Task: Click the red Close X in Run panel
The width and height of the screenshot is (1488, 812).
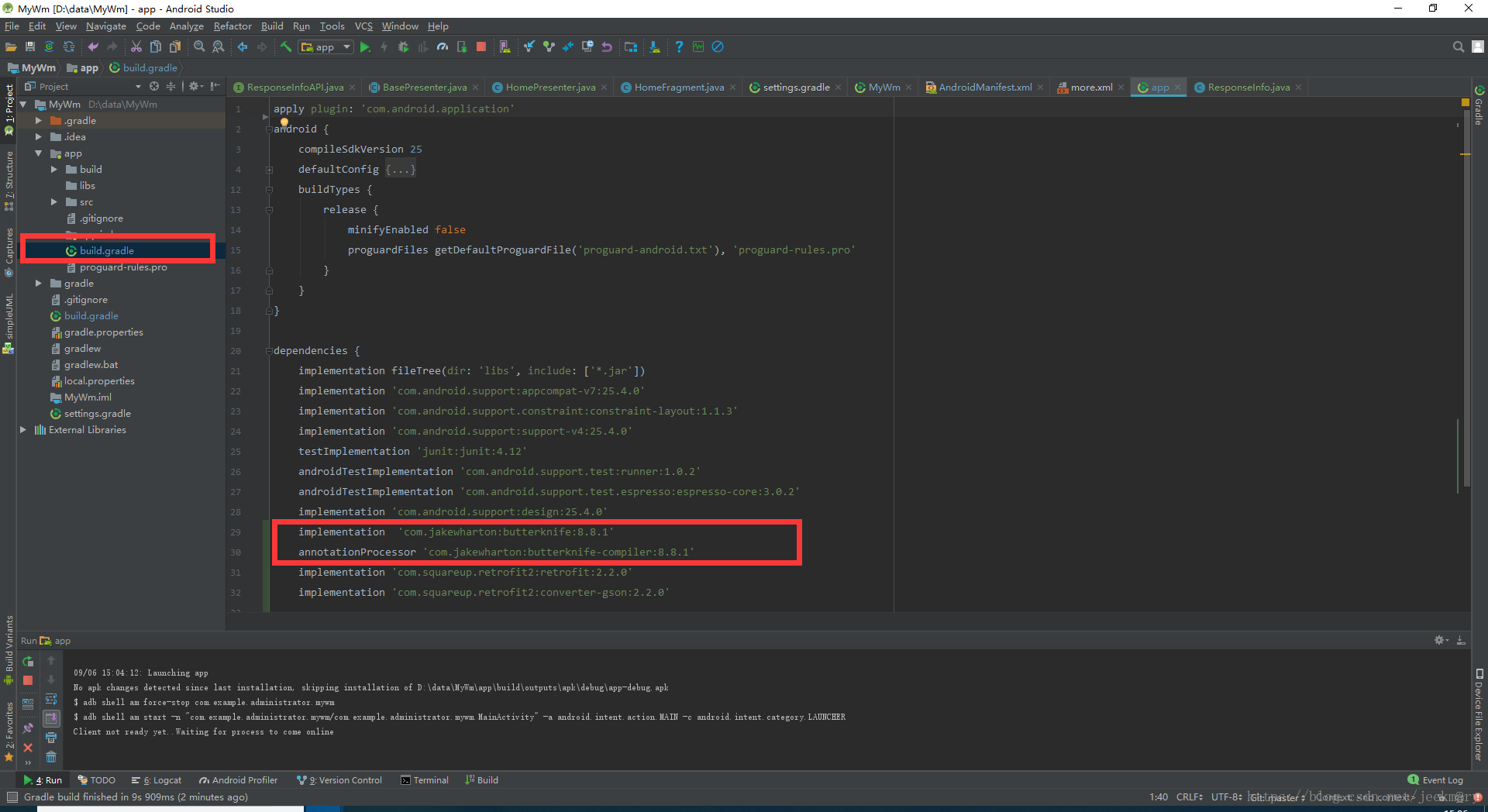Action: pos(28,748)
